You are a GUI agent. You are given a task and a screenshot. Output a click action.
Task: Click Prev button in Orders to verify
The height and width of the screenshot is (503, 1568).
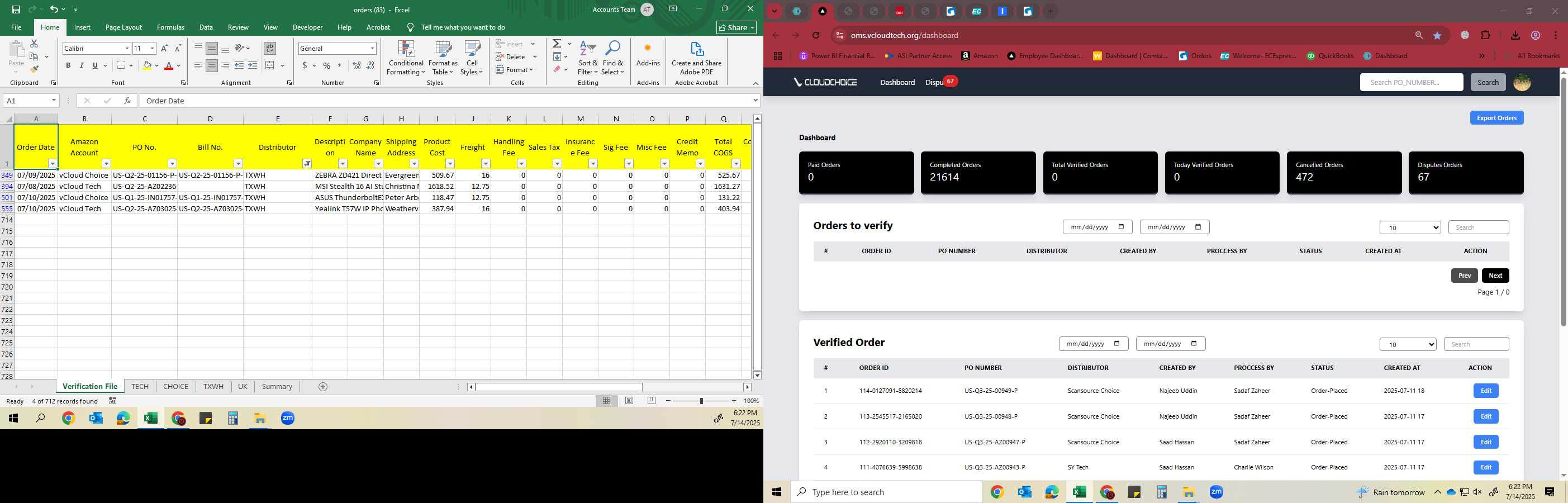click(x=1464, y=276)
